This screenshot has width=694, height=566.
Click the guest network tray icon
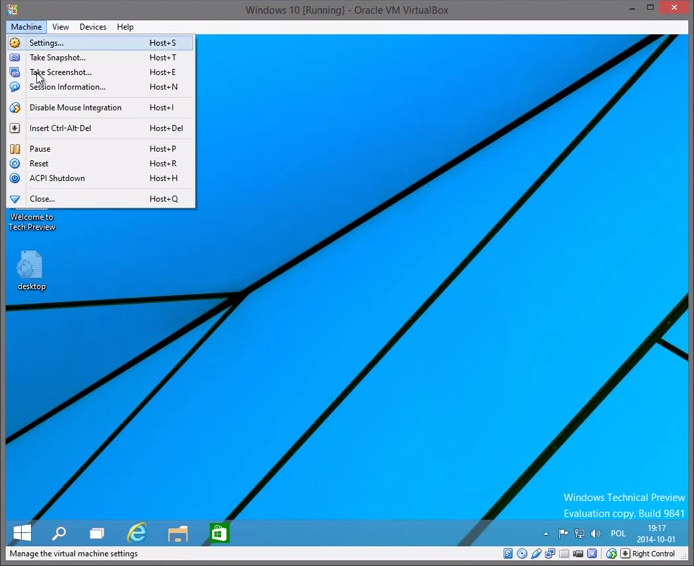pyautogui.click(x=579, y=534)
